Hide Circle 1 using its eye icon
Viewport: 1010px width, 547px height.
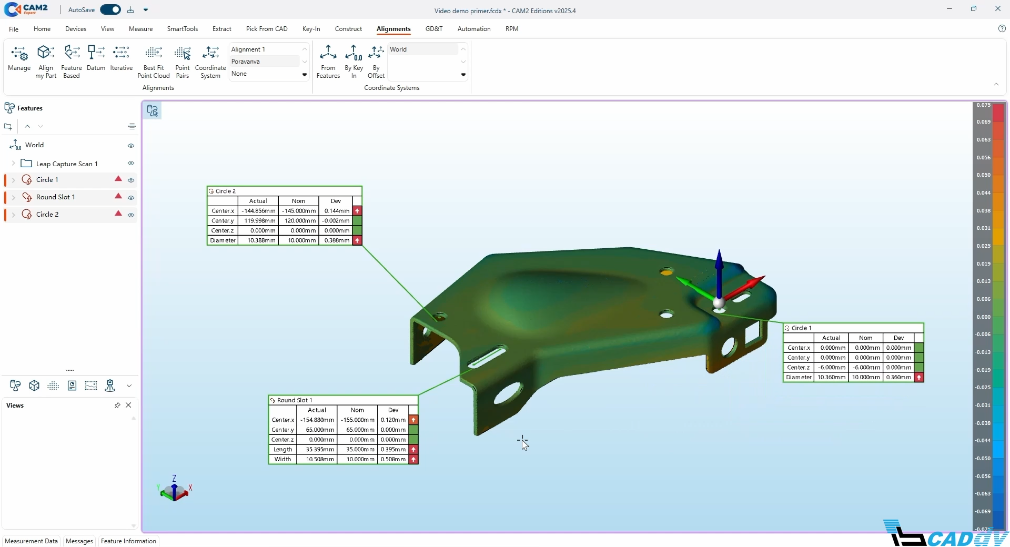tap(131, 180)
